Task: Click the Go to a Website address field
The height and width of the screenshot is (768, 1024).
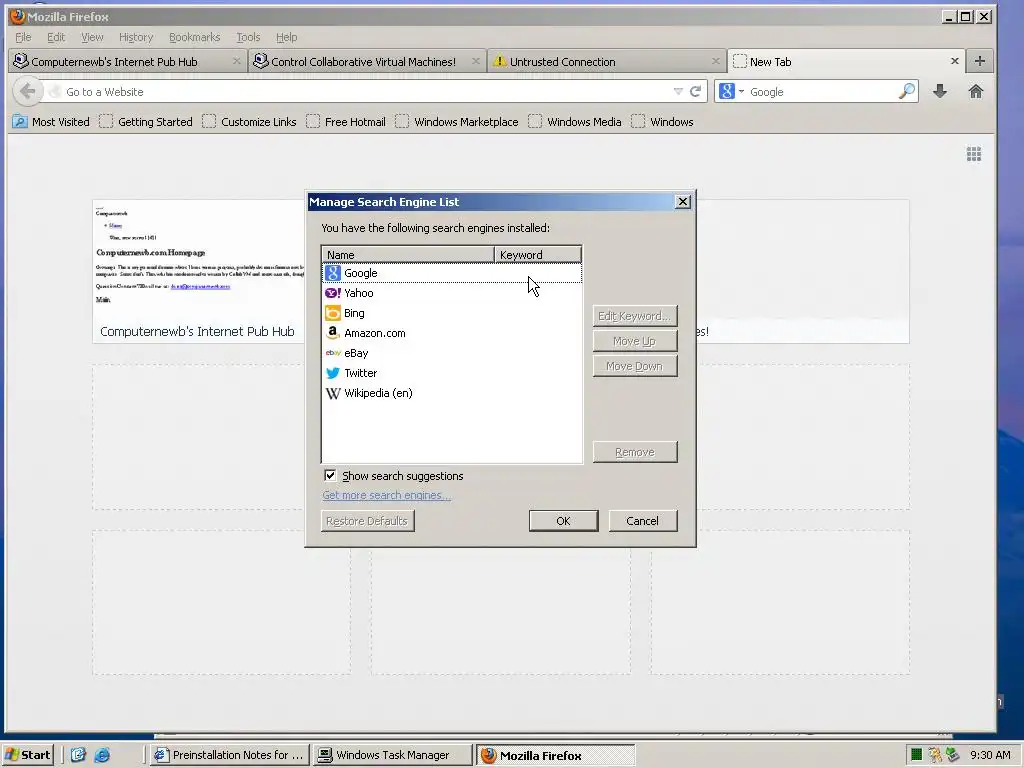Action: pos(366,91)
